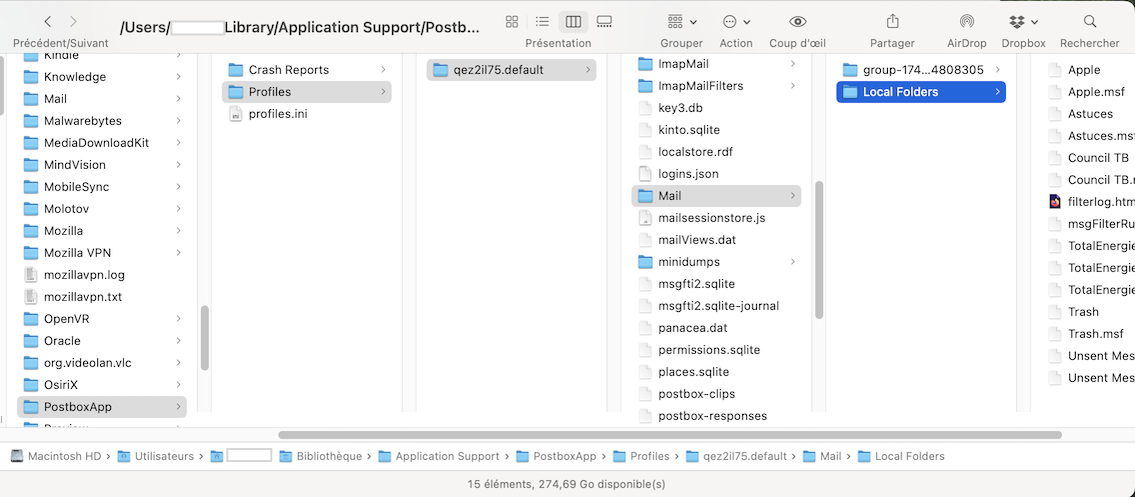The height and width of the screenshot is (497, 1135).
Task: Click the profile column's vertical scrollbar
Action: coord(819,250)
